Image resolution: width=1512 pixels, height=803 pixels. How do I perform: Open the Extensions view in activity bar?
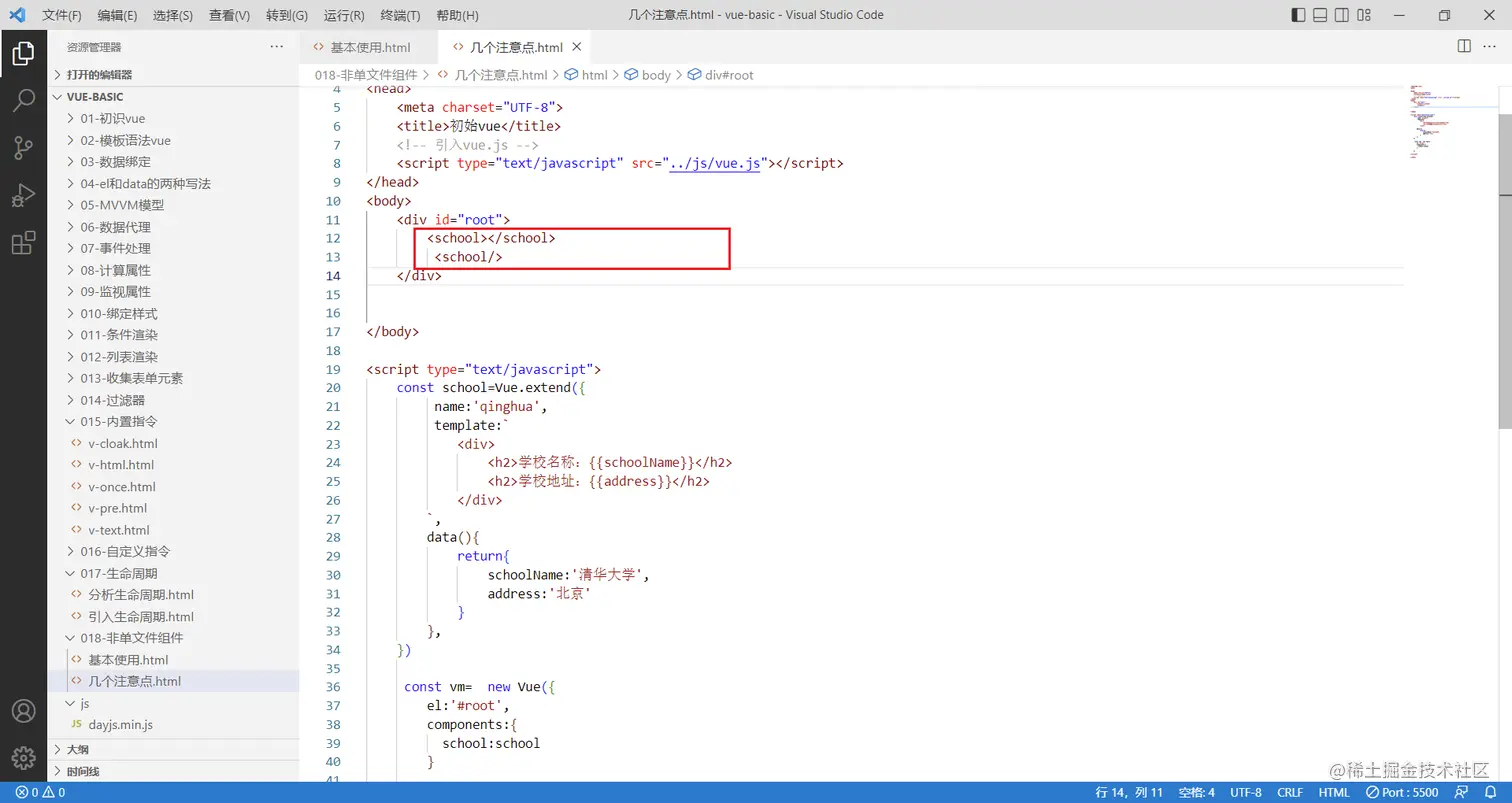(x=23, y=242)
